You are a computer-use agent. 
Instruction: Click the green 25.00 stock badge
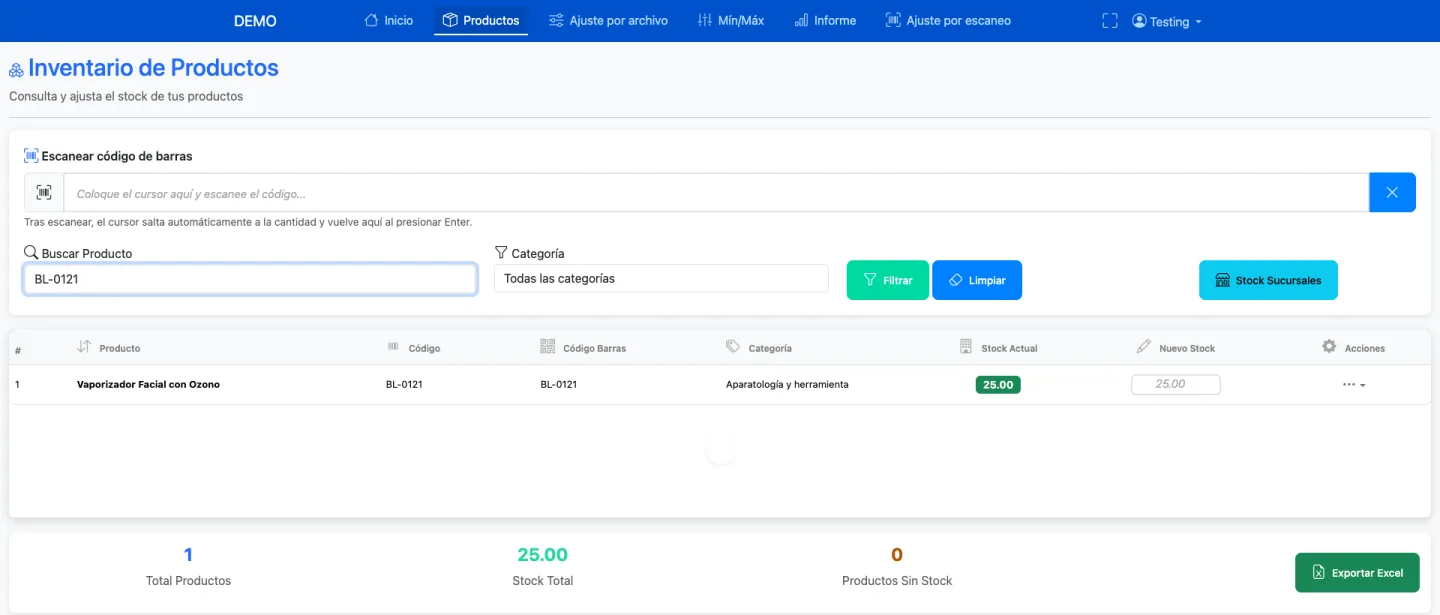click(x=998, y=384)
